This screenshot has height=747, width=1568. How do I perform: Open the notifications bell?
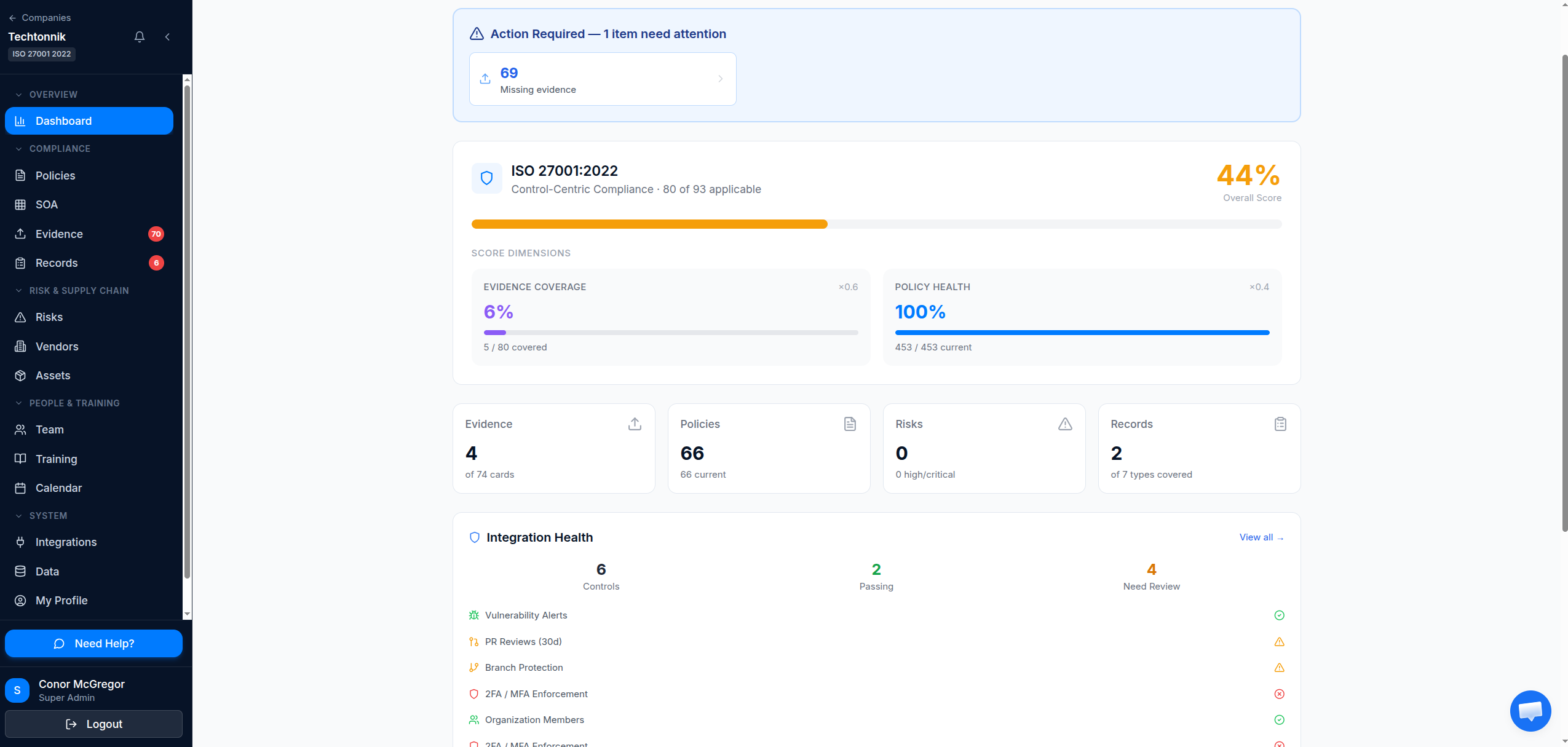[140, 37]
